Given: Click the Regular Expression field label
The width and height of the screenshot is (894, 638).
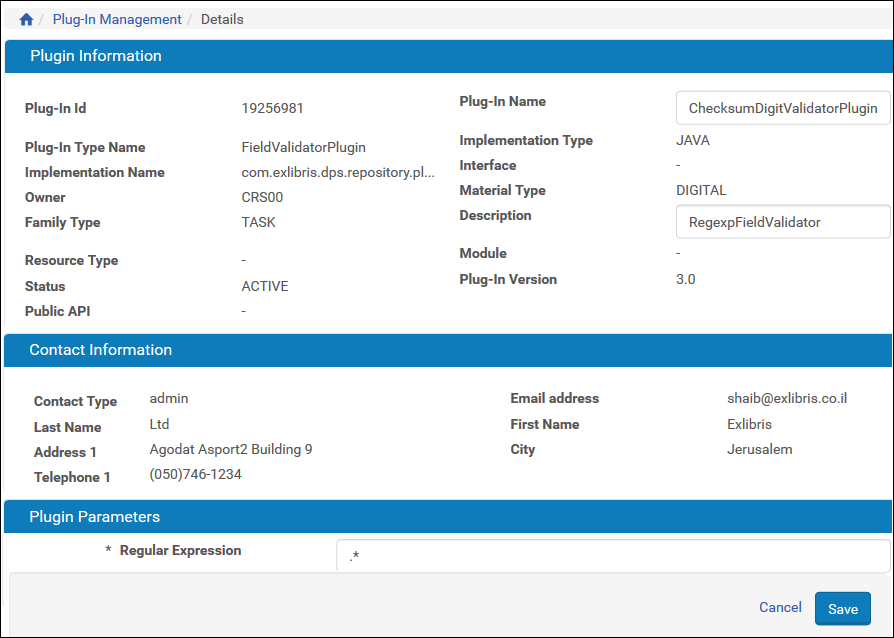Looking at the screenshot, I should tap(180, 550).
